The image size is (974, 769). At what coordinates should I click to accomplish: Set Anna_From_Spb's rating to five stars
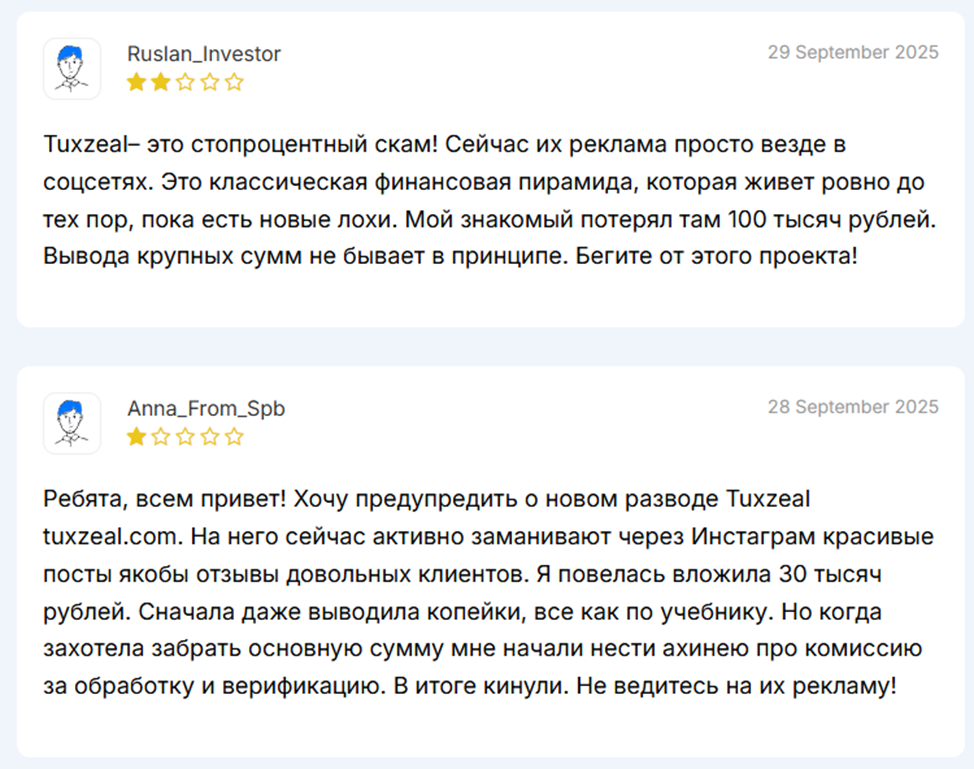point(234,437)
